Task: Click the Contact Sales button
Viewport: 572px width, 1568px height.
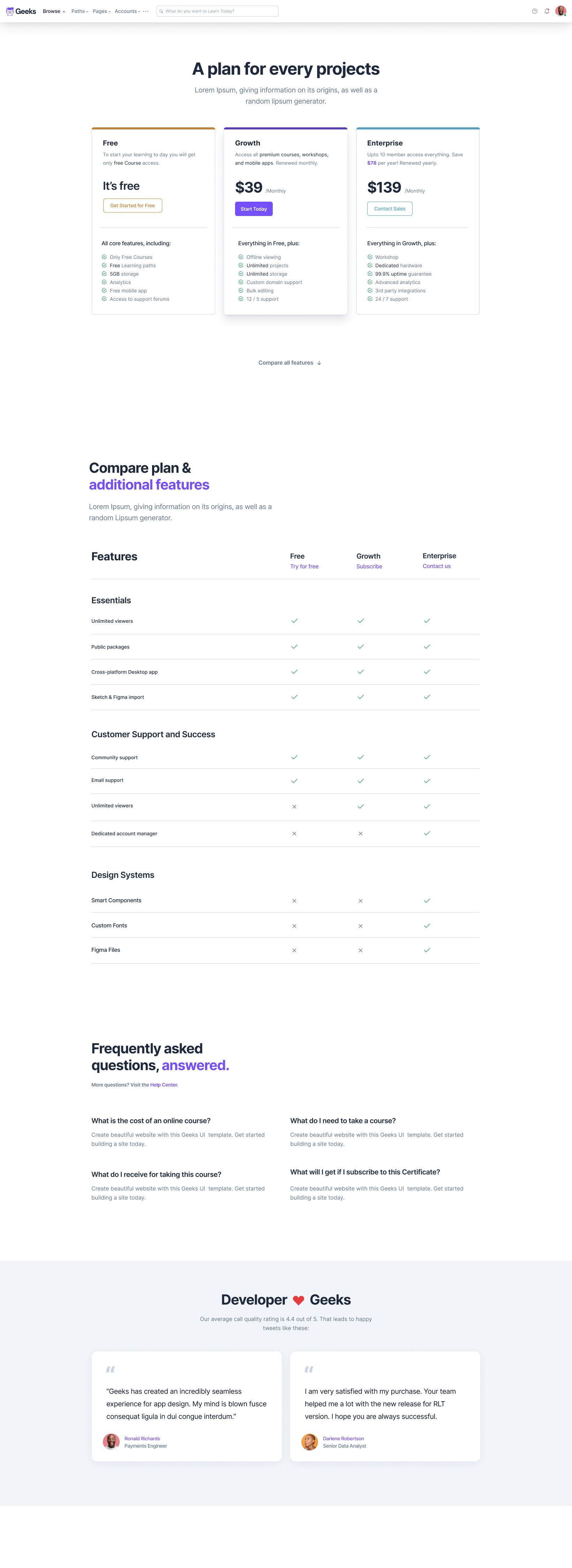Action: (x=390, y=209)
